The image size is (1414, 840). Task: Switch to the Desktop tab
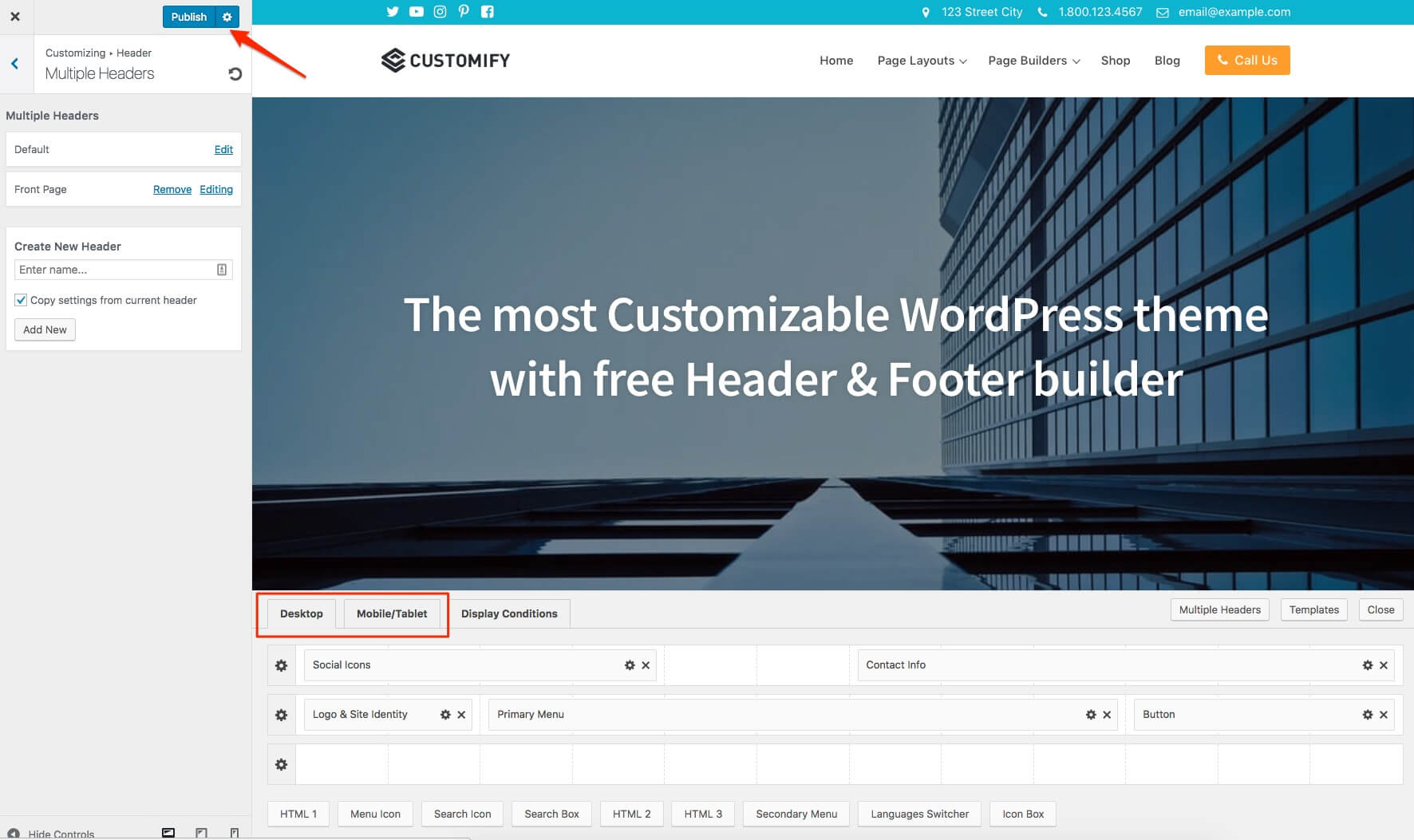point(301,613)
